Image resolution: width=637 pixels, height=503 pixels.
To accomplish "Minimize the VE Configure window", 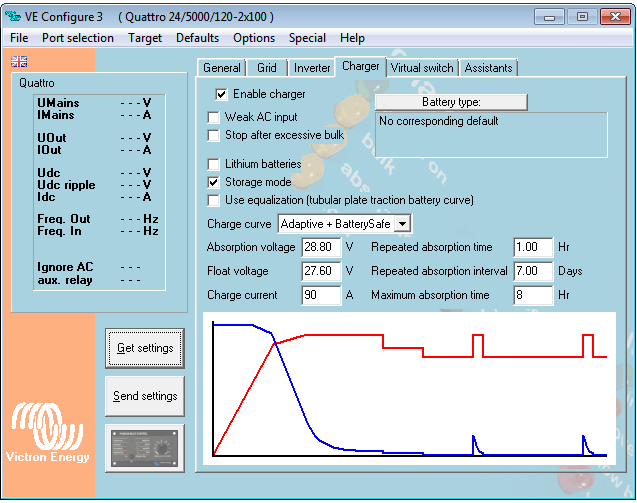I will pos(549,17).
